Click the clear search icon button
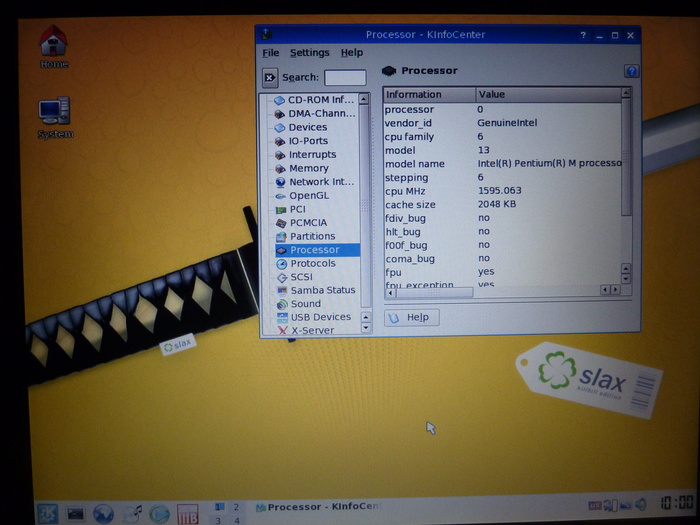 [270, 78]
